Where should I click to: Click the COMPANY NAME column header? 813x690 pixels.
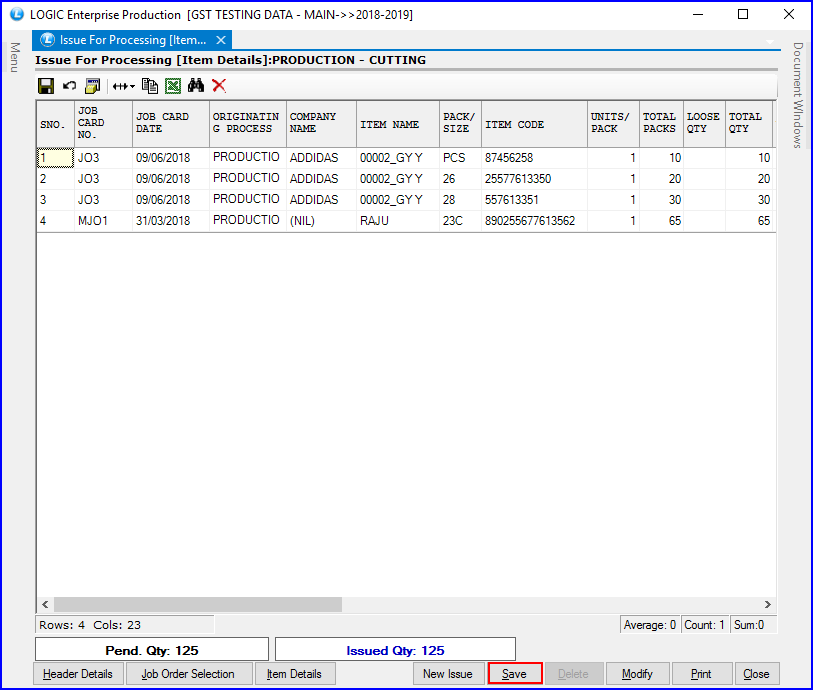[321, 124]
